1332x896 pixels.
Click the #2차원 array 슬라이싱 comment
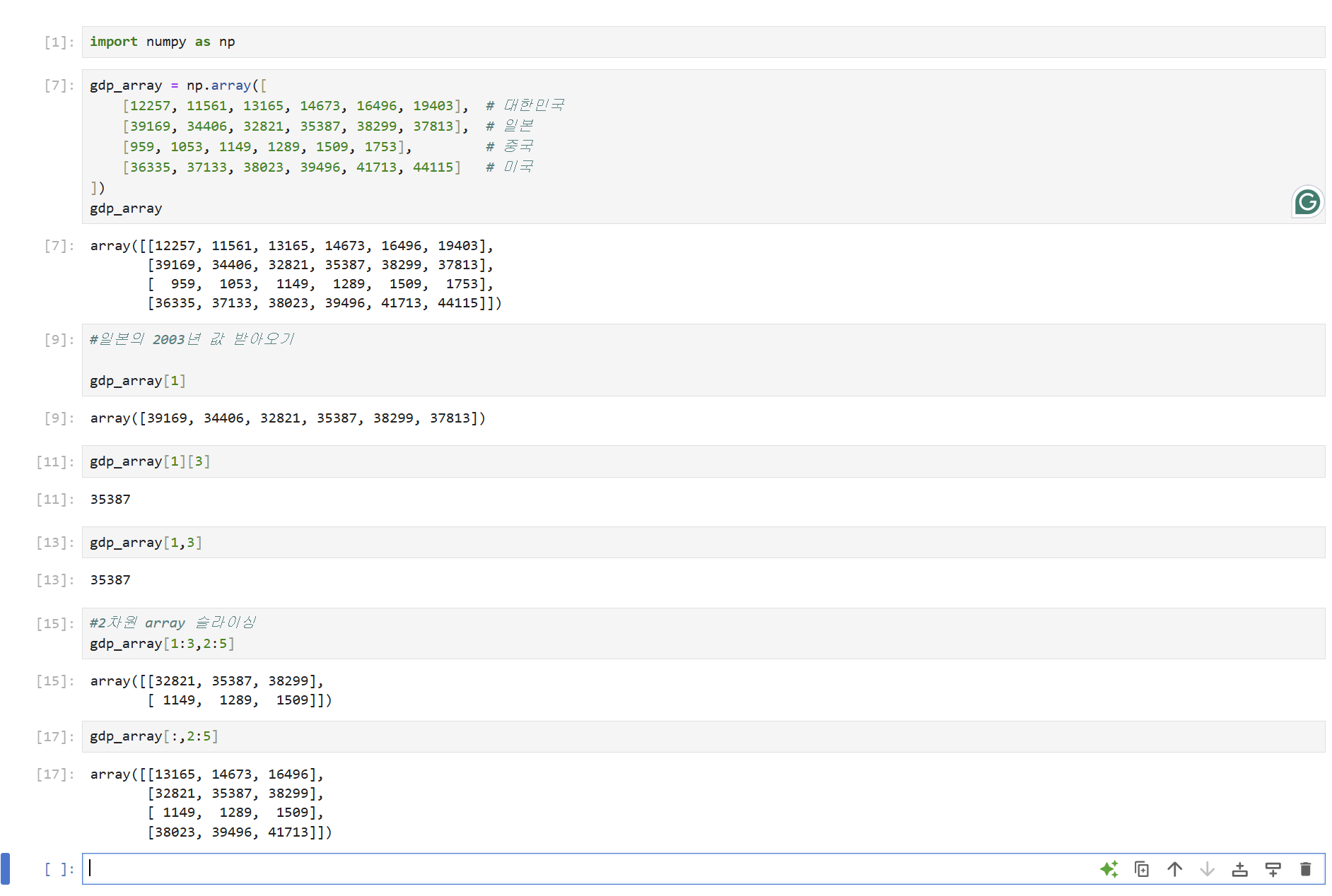pyautogui.click(x=173, y=623)
